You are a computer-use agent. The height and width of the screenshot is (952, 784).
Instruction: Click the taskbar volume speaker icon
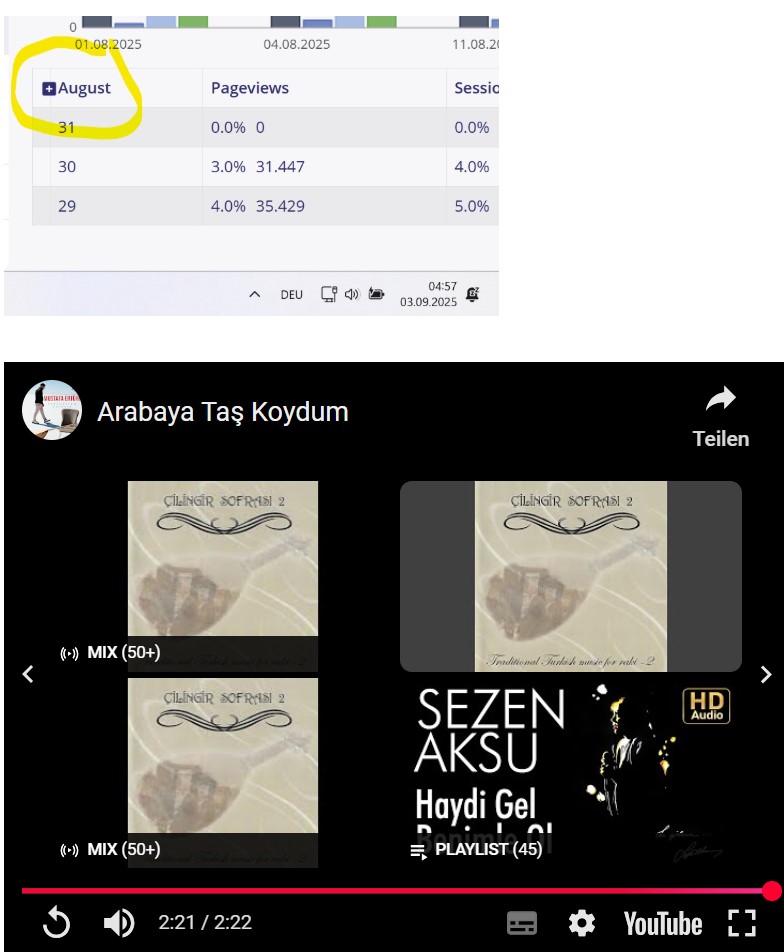click(x=352, y=294)
